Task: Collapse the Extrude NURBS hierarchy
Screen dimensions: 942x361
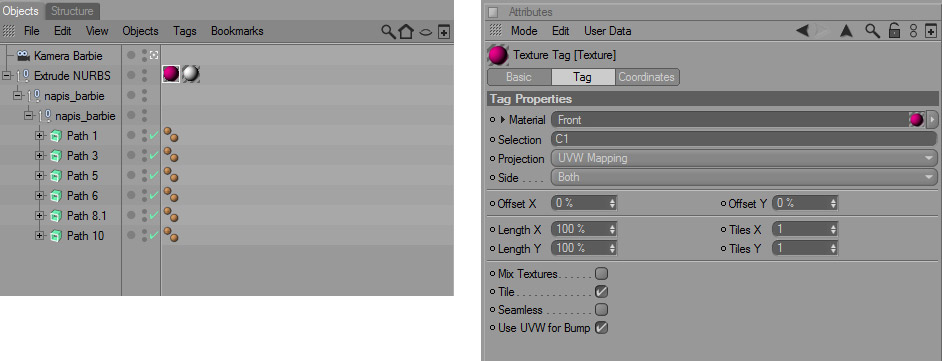Action: tap(7, 76)
